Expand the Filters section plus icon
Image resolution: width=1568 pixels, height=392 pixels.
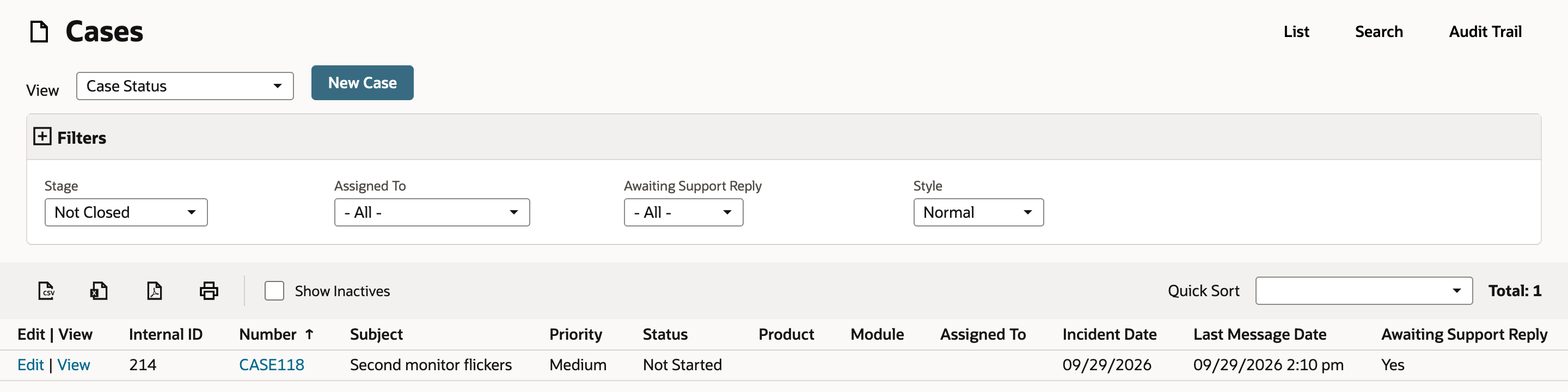click(x=42, y=136)
